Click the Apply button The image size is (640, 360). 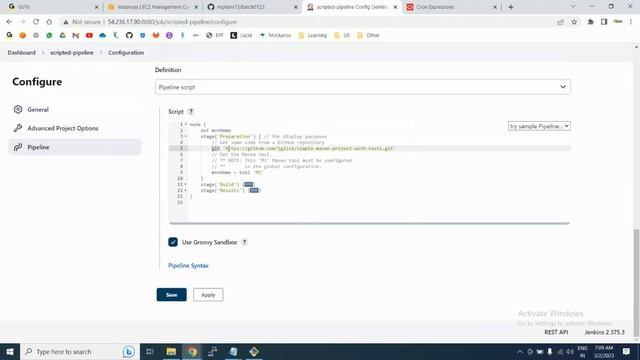point(208,295)
